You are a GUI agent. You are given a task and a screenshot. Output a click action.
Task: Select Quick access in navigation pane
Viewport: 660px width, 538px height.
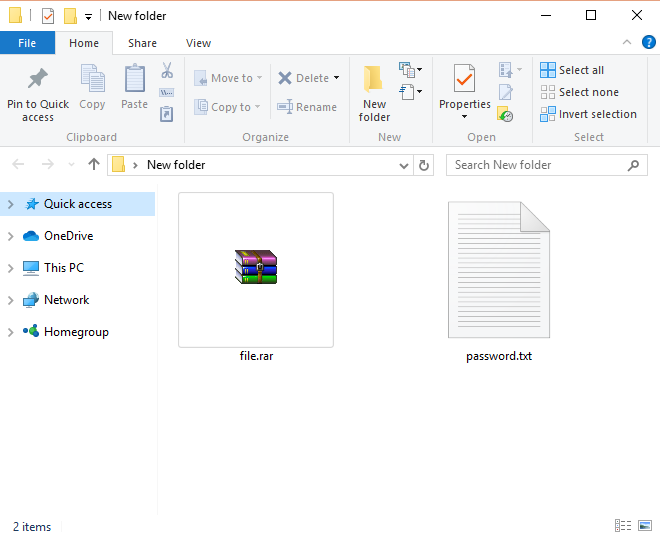click(x=78, y=204)
